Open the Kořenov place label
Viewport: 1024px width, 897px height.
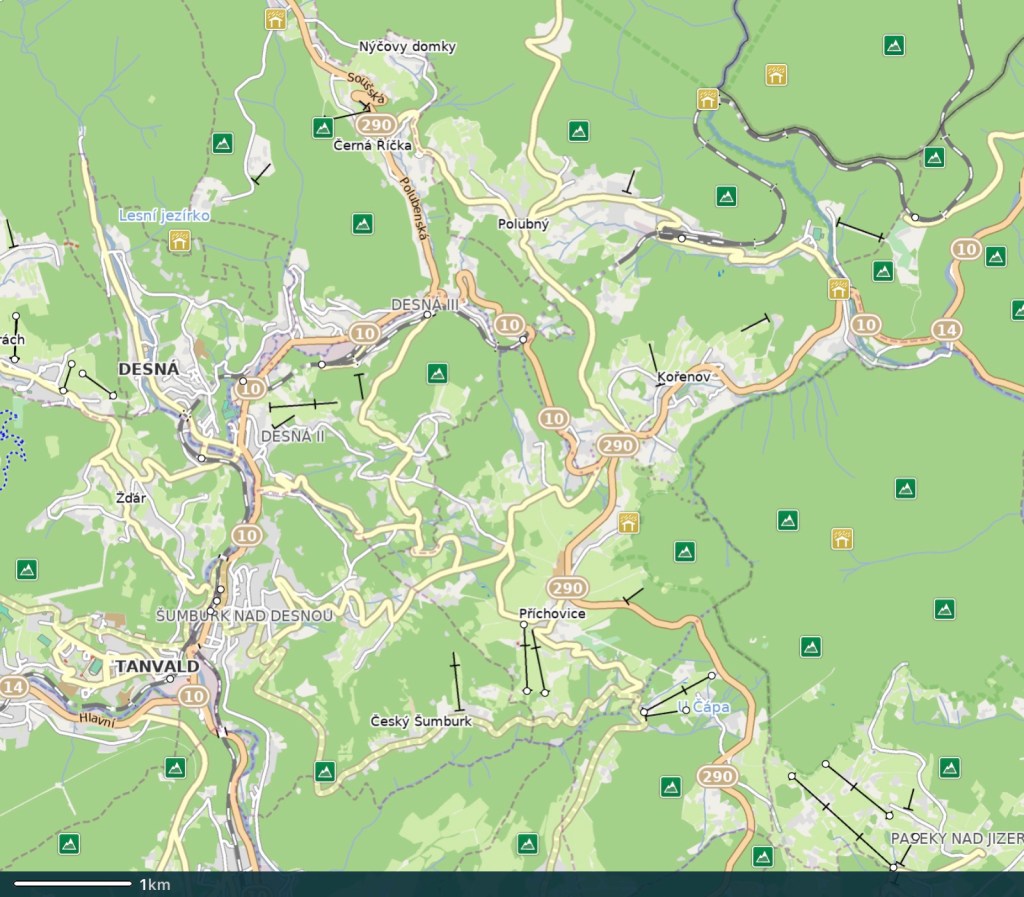point(683,378)
